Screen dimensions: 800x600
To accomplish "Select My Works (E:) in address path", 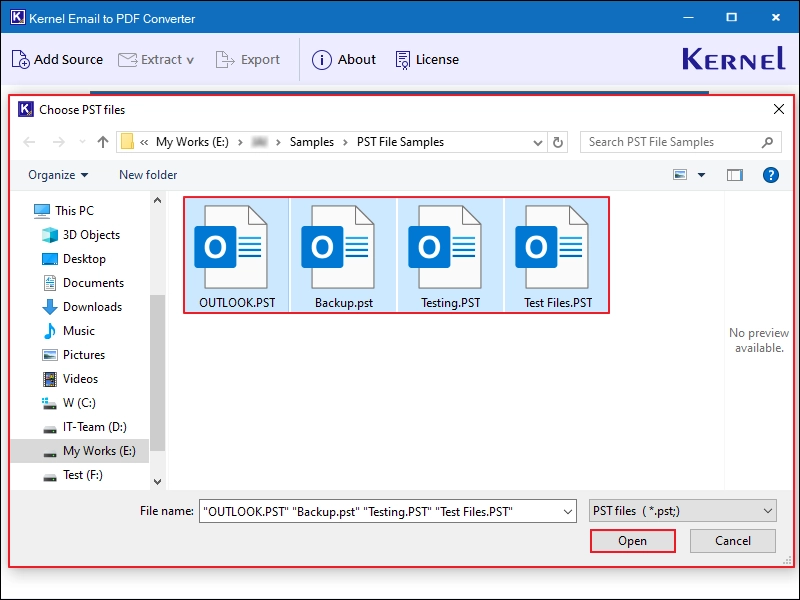I will 192,142.
